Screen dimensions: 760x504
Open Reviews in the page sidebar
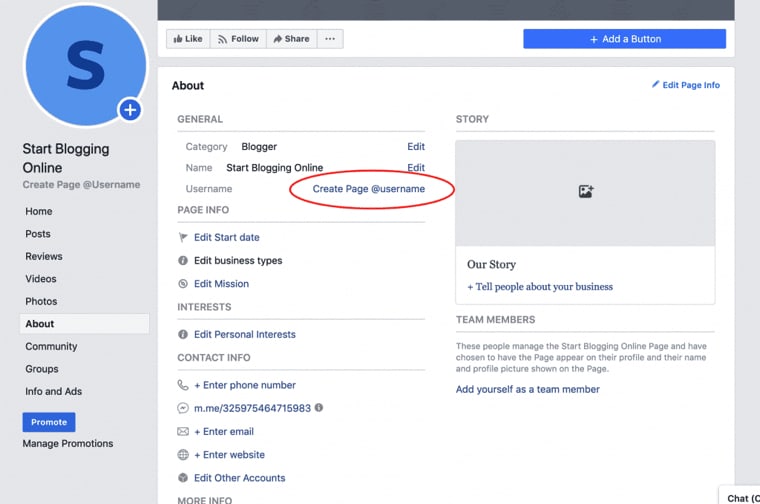(44, 256)
